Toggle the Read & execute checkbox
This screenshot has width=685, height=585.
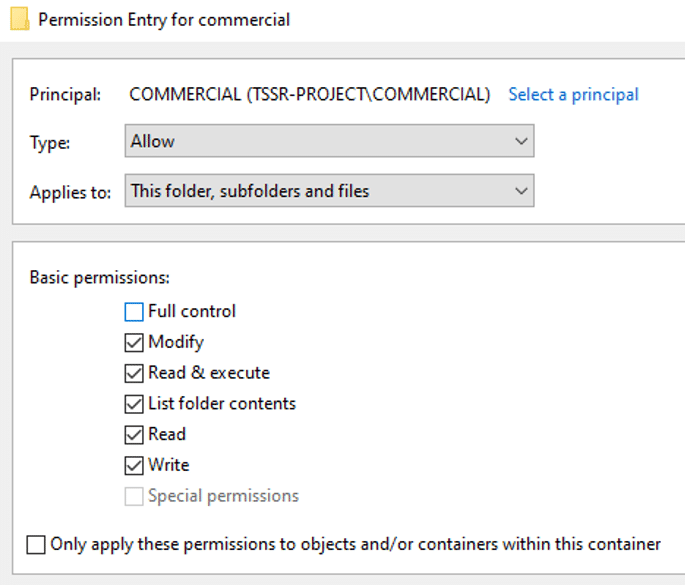[134, 374]
